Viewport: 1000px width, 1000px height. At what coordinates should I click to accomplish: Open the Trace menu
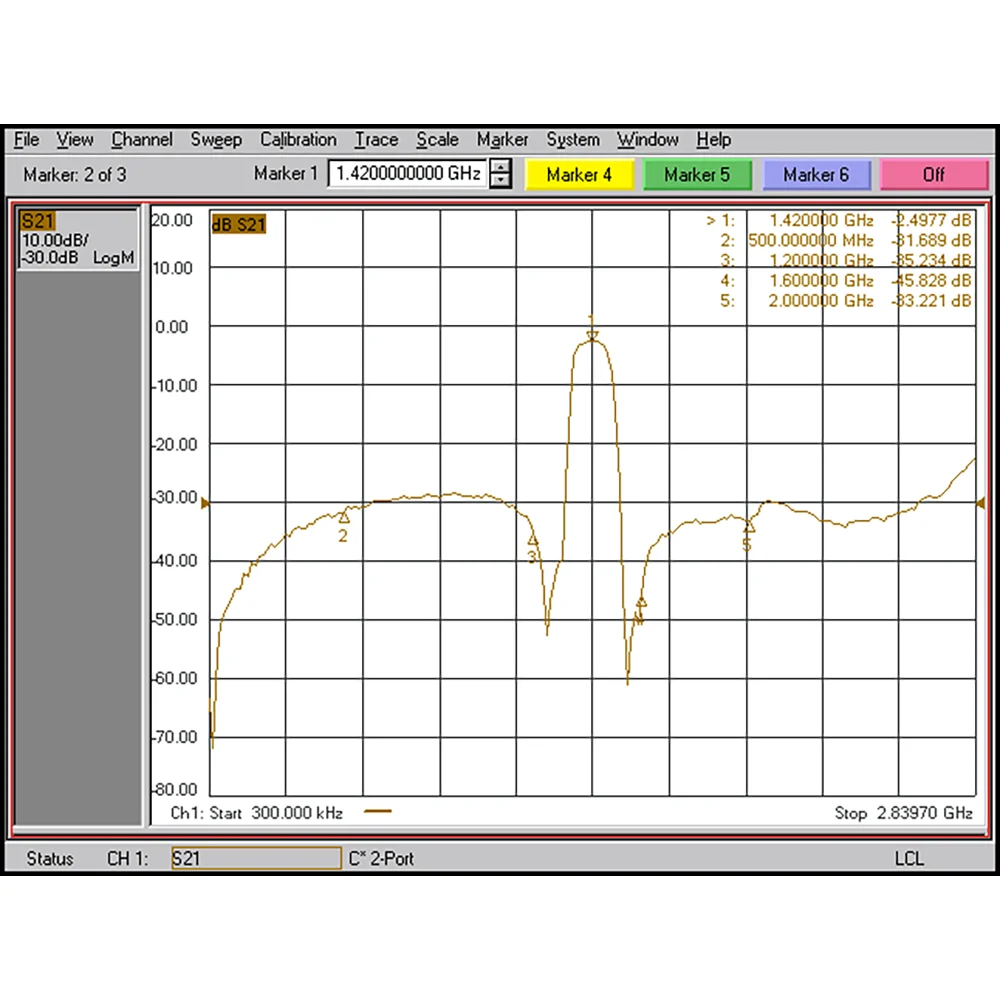coord(376,140)
